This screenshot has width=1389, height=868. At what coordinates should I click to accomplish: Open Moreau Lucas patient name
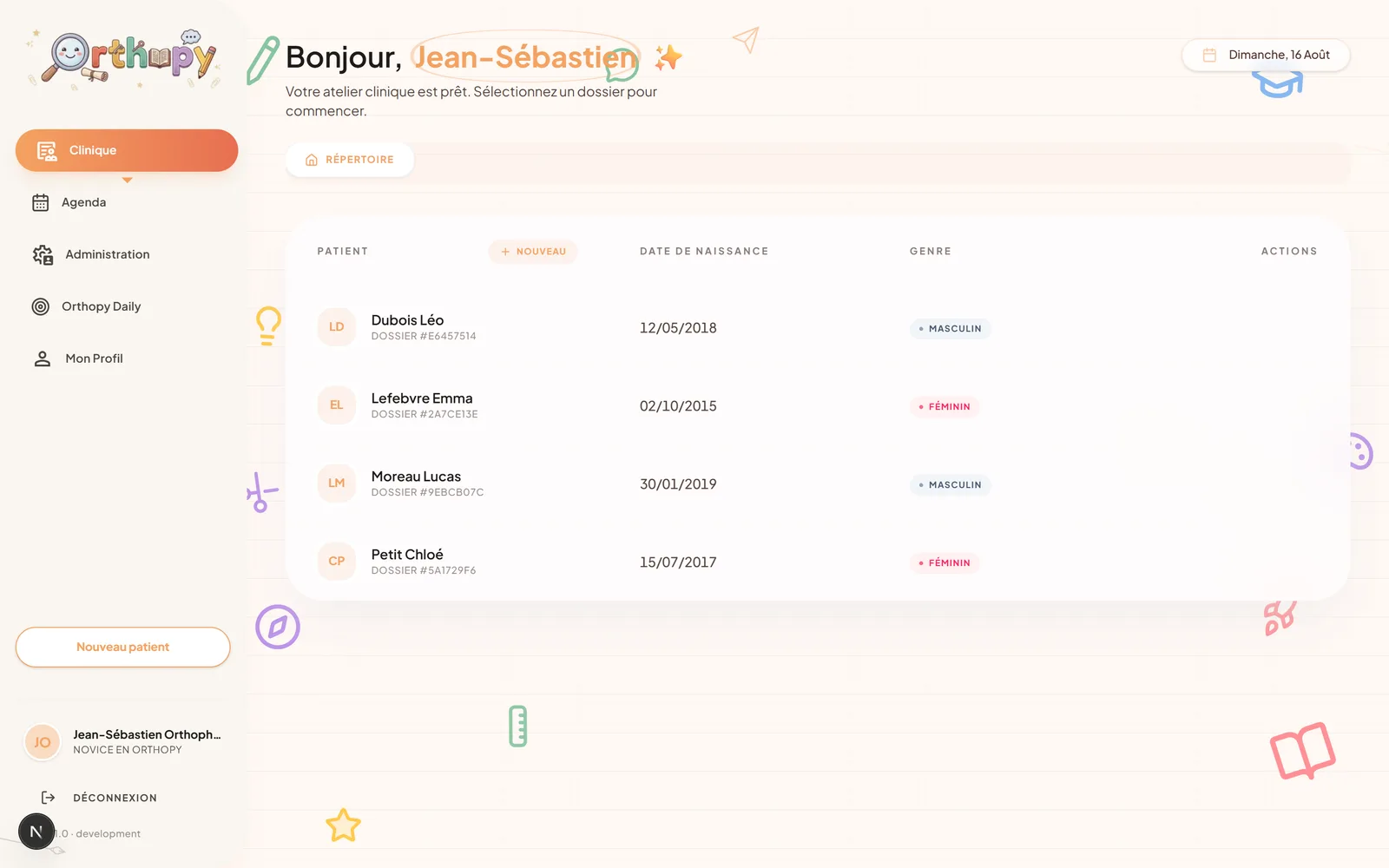pos(416,477)
